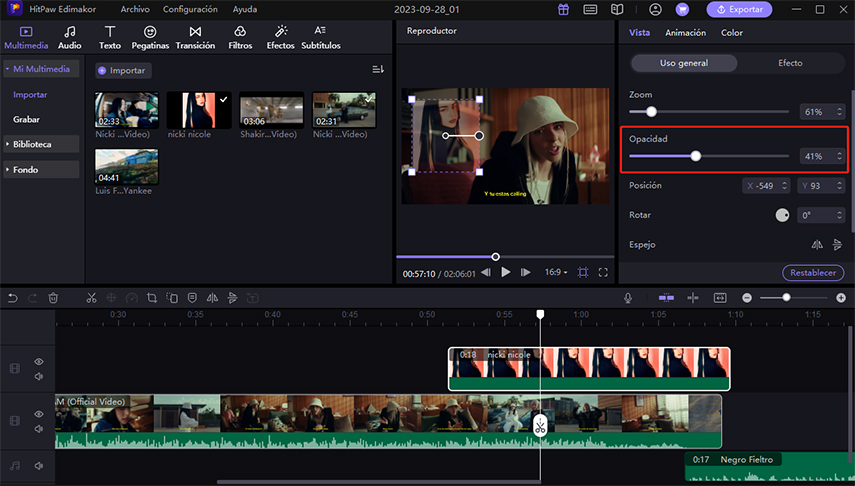855x486 pixels.
Task: Select Importar in the left sidebar
Action: pos(30,94)
